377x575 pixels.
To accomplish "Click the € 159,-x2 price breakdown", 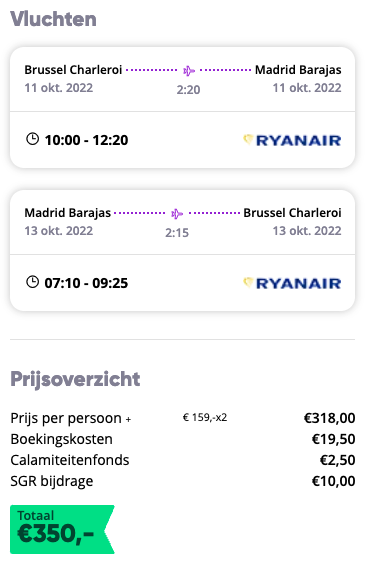I will tap(205, 417).
